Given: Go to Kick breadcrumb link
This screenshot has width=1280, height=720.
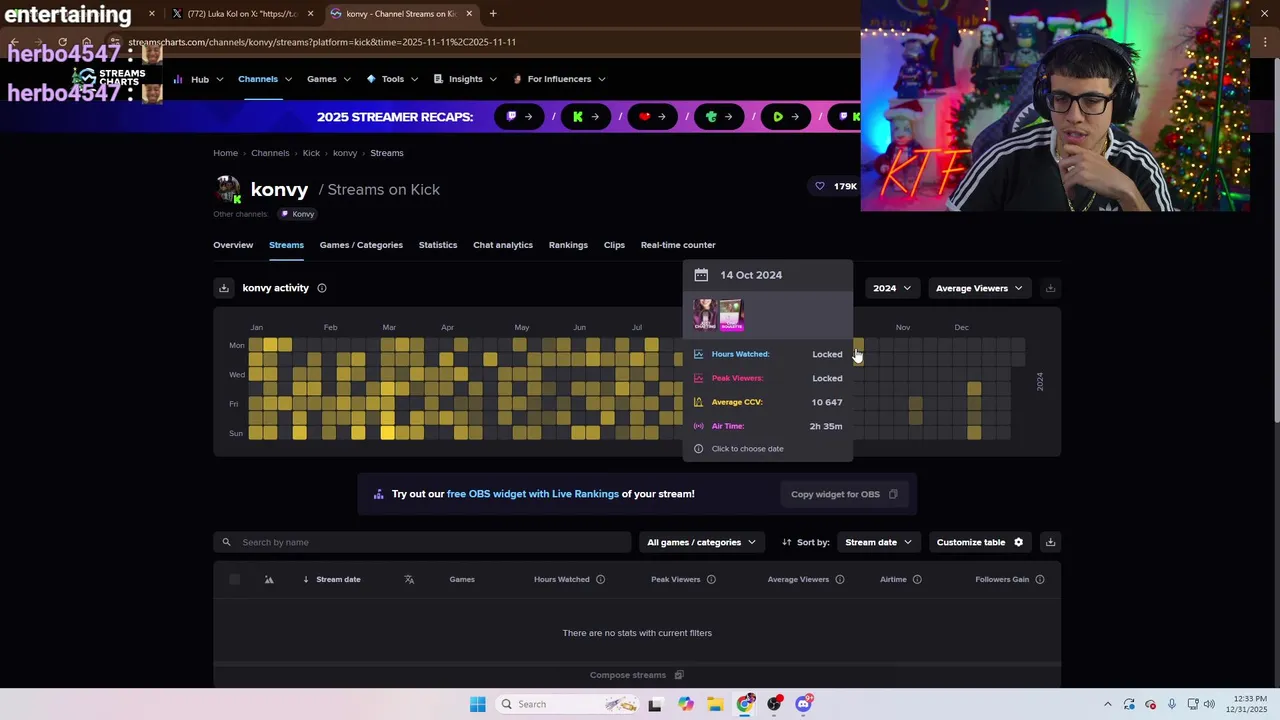Looking at the screenshot, I should (311, 153).
